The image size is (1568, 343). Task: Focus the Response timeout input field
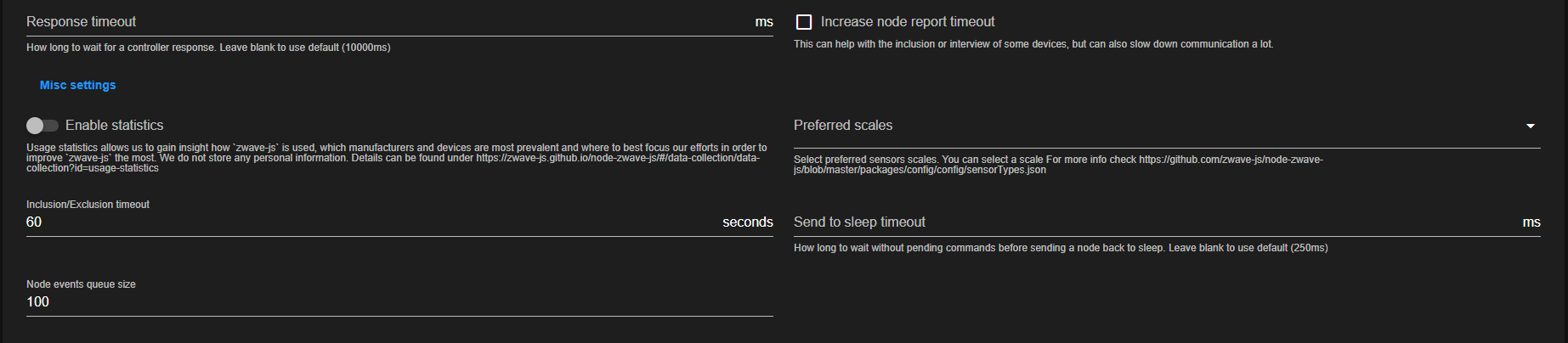click(382, 22)
